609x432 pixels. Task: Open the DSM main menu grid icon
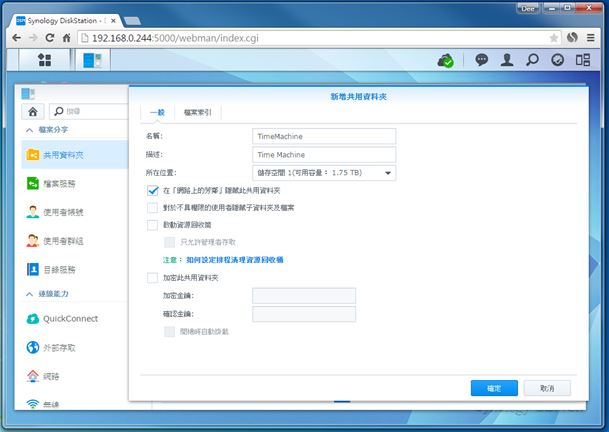pos(44,60)
